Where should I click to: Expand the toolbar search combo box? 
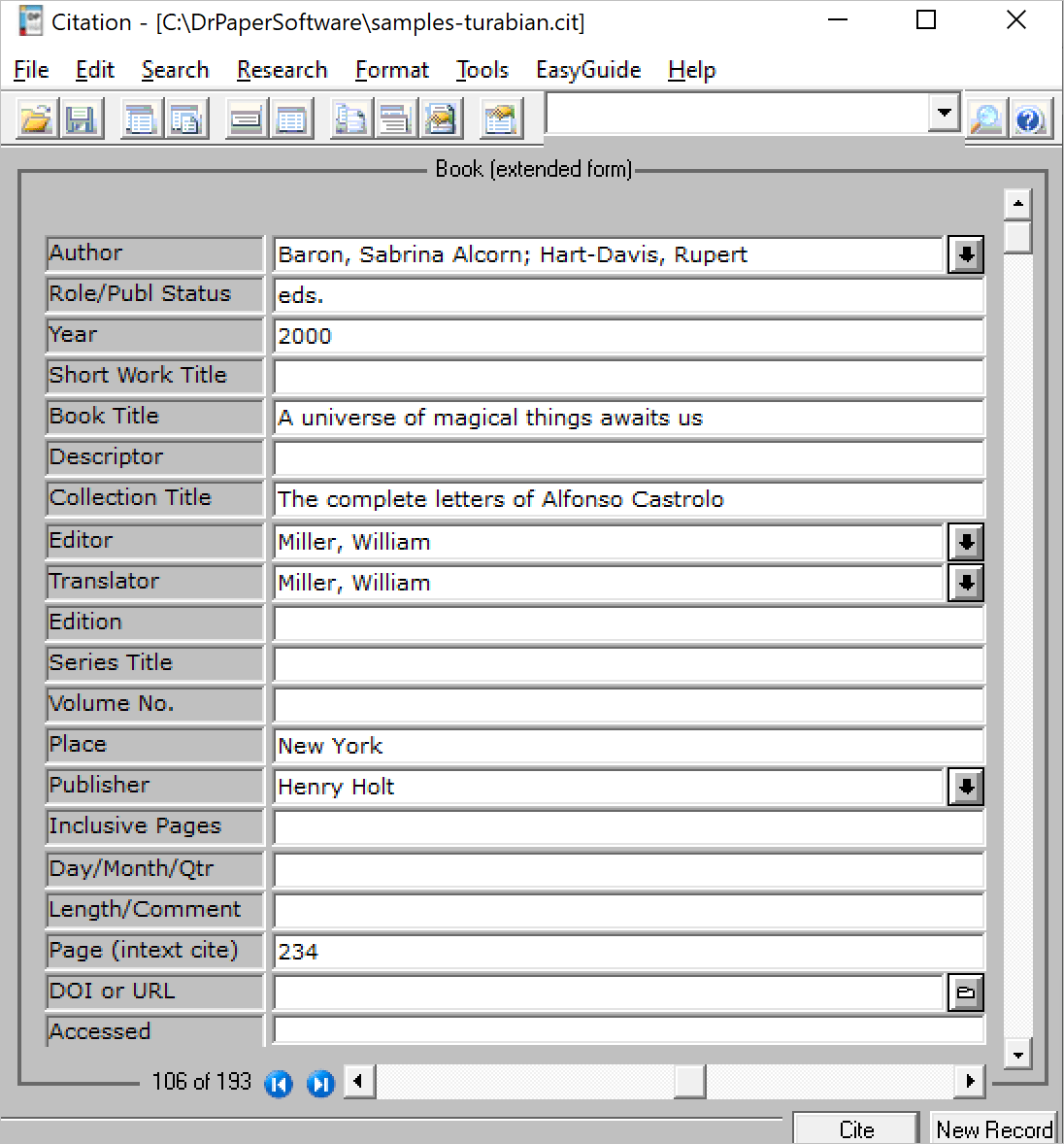pos(944,114)
